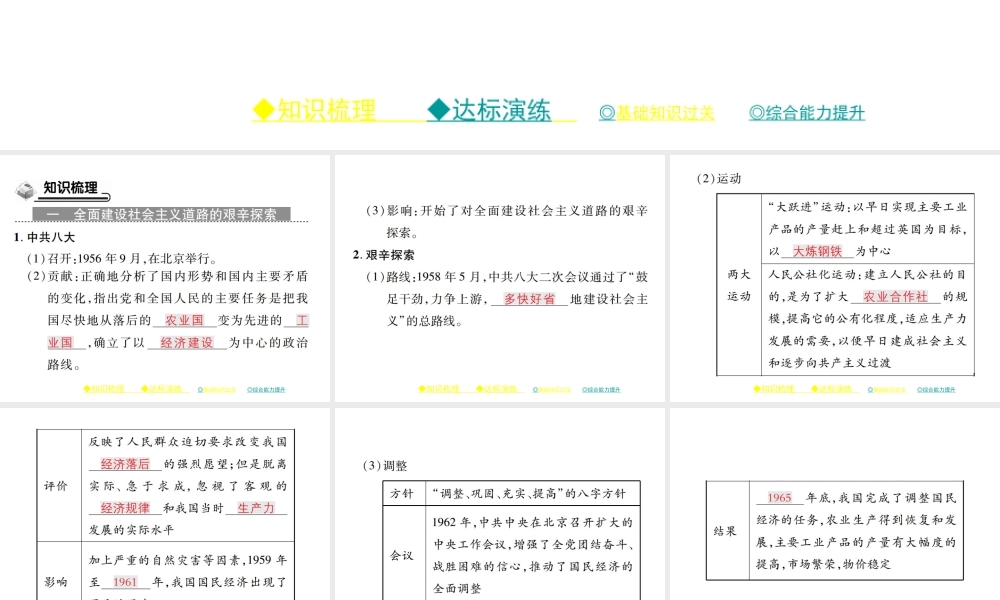Click the book icon beside 知识梳理 heading
This screenshot has width=1000, height=600.
point(26,189)
